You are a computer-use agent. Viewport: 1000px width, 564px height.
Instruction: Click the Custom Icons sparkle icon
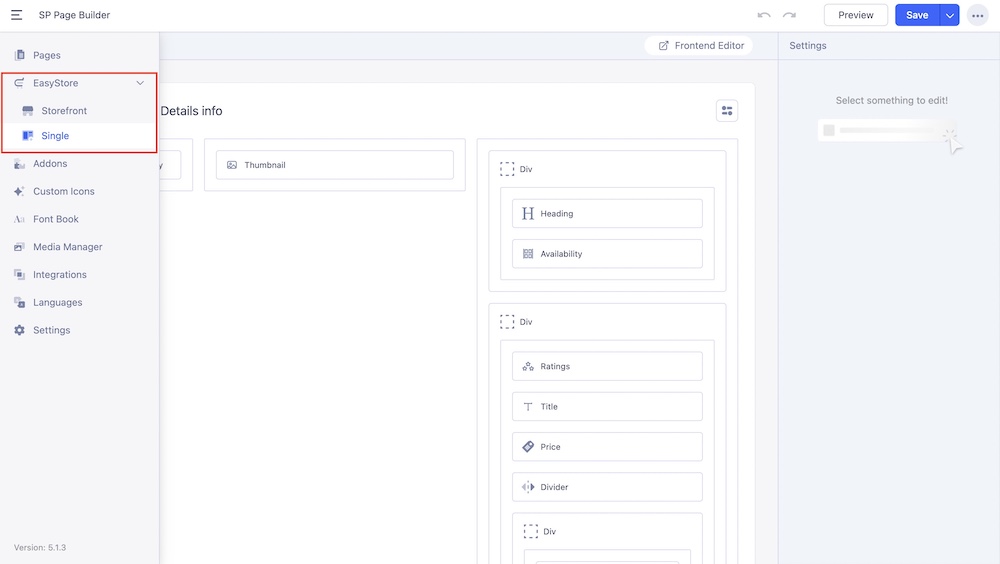pyautogui.click(x=20, y=191)
